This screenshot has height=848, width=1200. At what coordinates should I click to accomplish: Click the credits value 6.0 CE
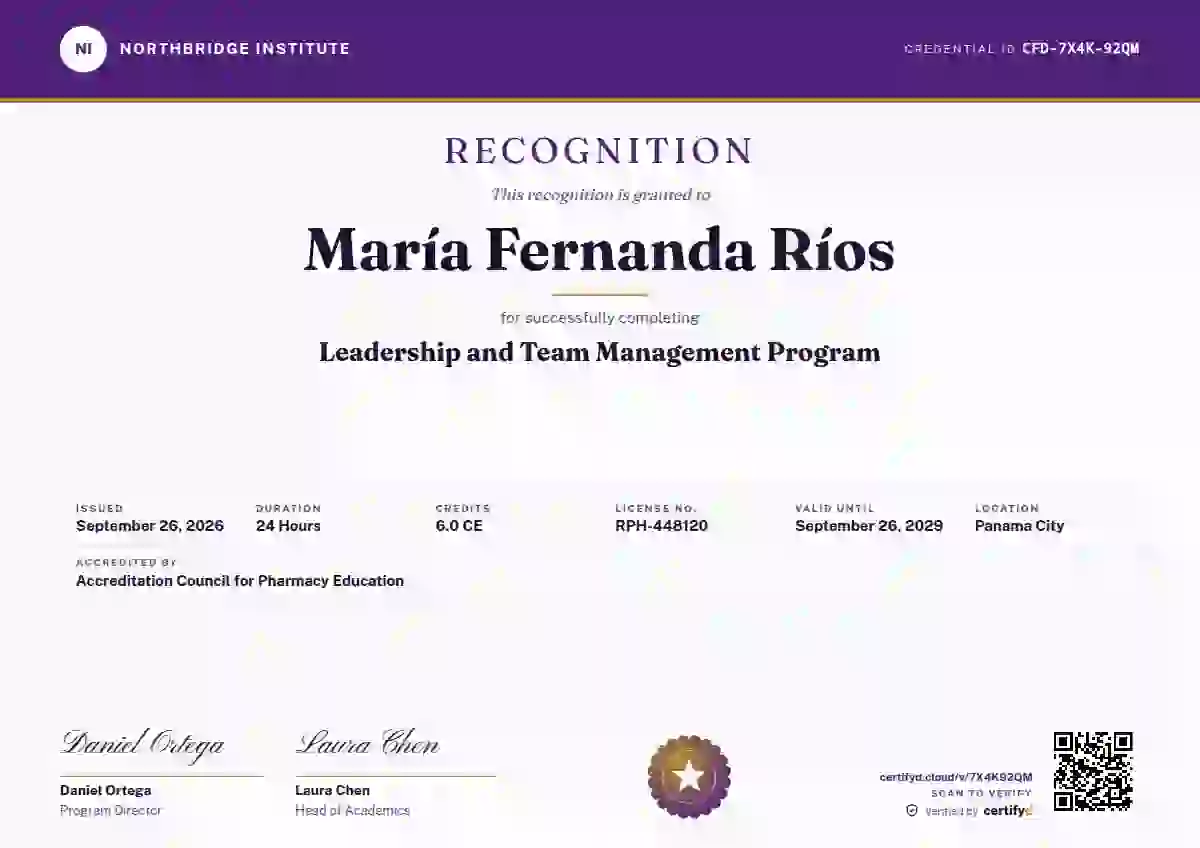point(459,526)
